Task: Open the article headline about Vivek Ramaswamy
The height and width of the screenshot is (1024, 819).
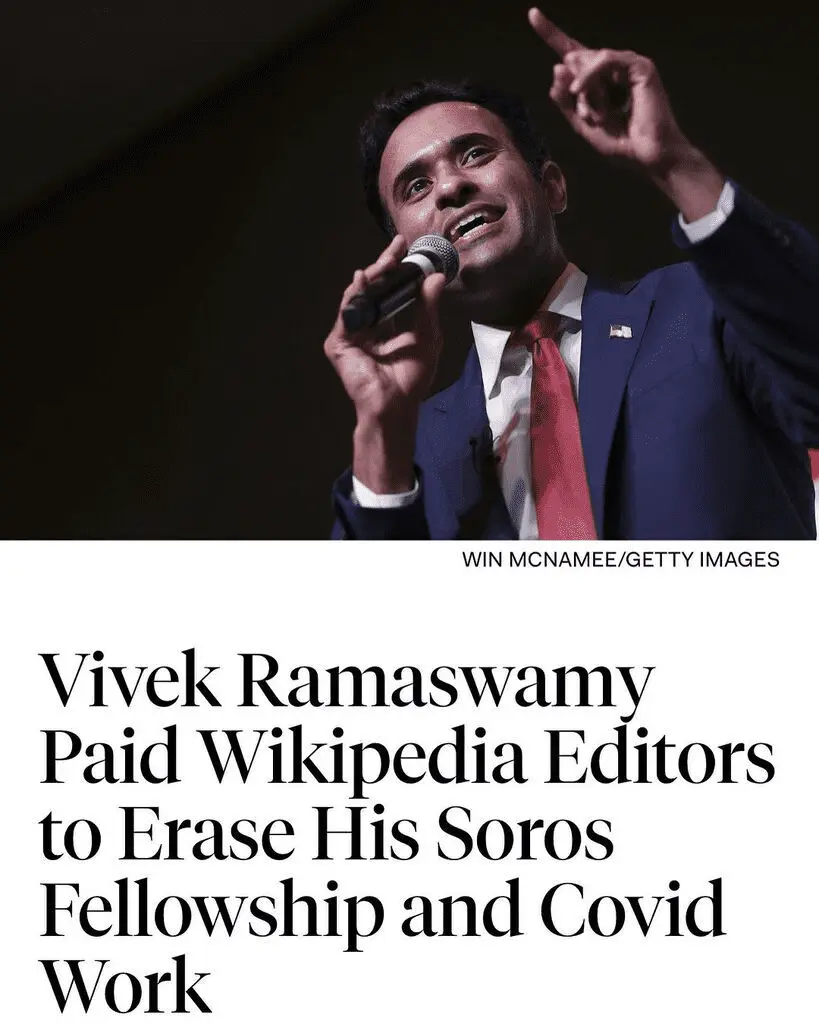Action: pos(406,835)
